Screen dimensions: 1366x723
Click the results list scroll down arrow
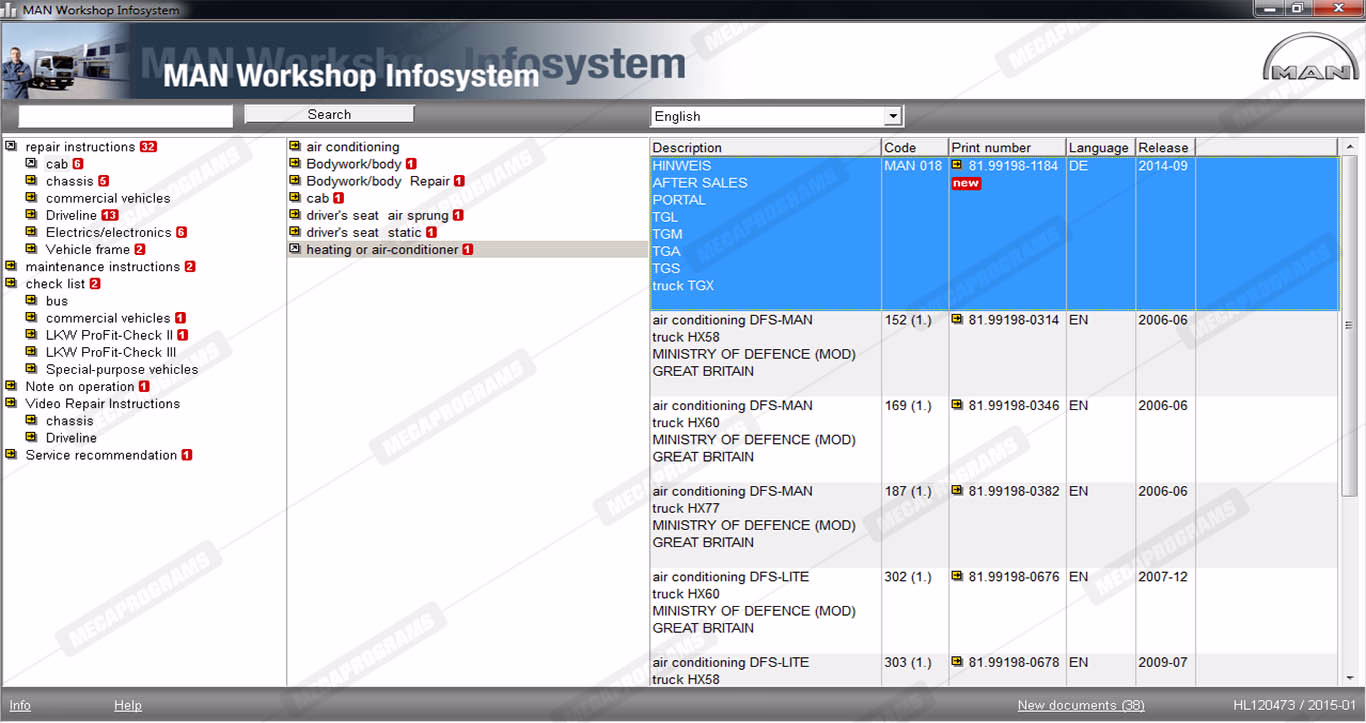coord(1349,677)
